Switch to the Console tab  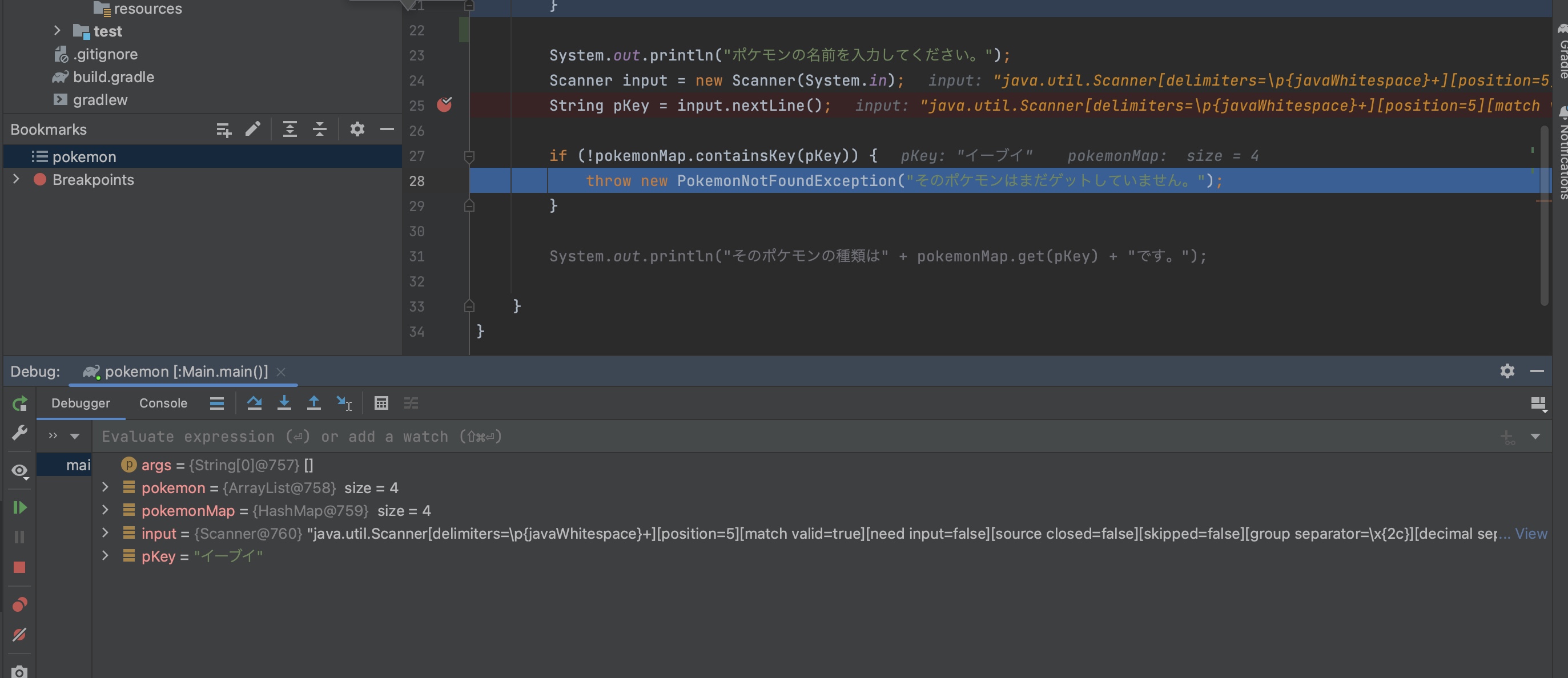pyautogui.click(x=163, y=403)
